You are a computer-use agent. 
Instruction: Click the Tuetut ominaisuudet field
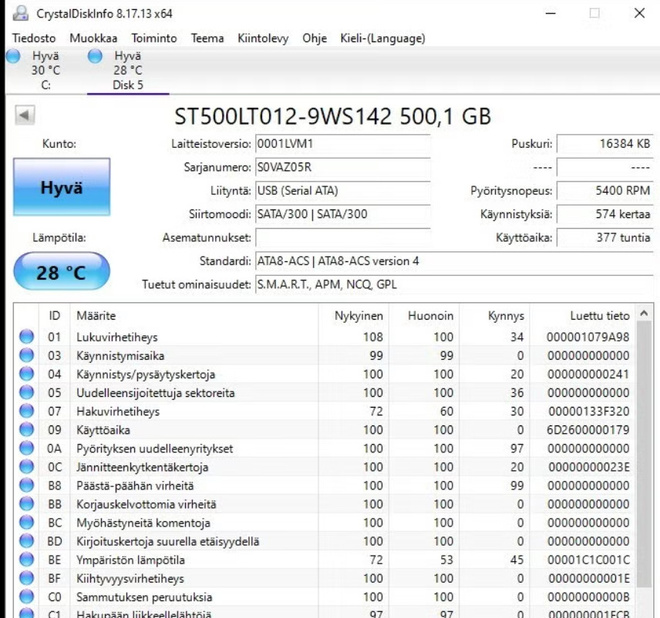tap(455, 285)
